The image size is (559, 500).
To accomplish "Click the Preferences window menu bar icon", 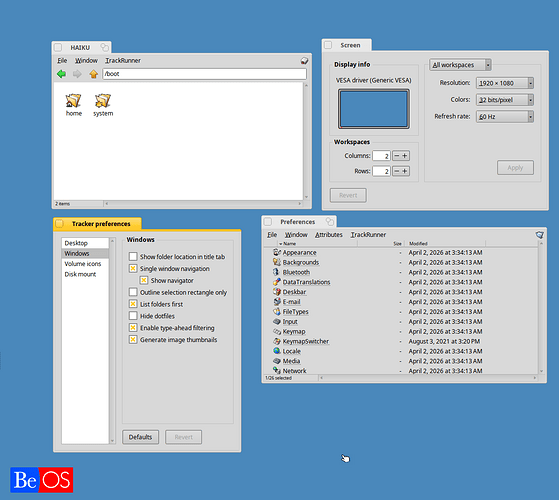I will (x=539, y=234).
